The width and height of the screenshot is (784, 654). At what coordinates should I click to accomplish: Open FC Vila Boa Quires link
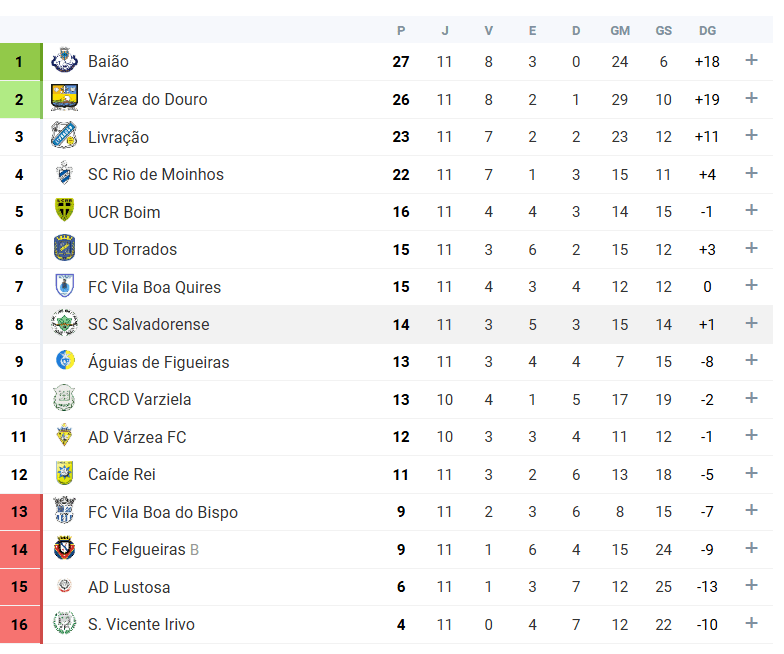point(154,287)
